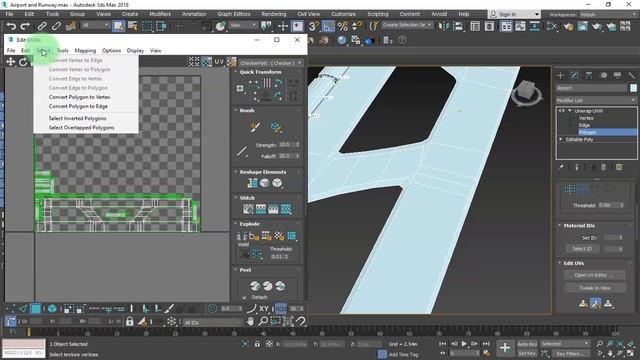Click the Move tool in Edit UVWs
This screenshot has height=360, width=640.
10,62
